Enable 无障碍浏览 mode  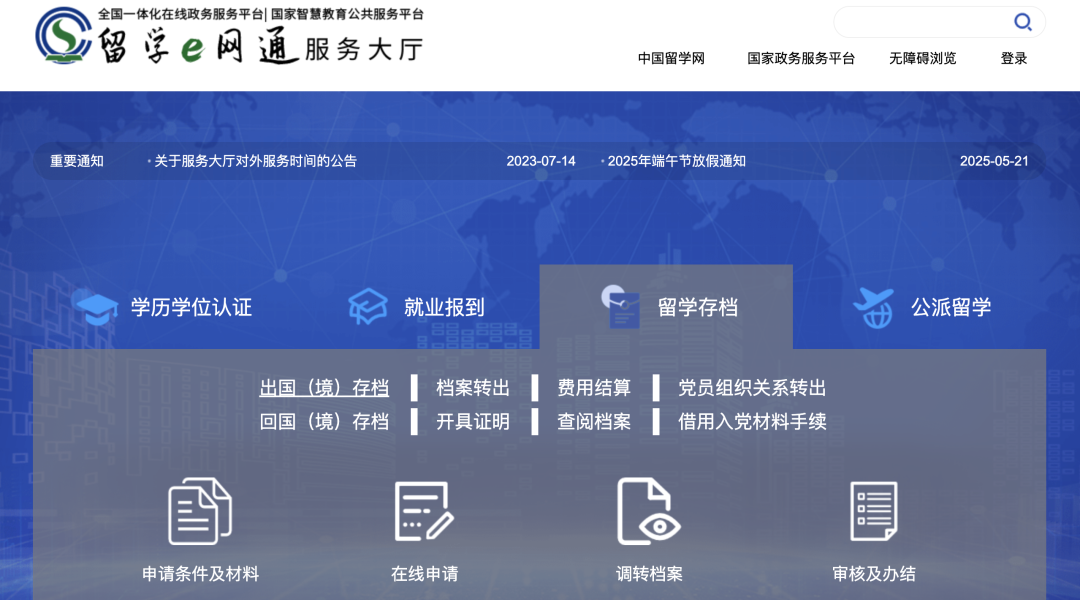(921, 59)
